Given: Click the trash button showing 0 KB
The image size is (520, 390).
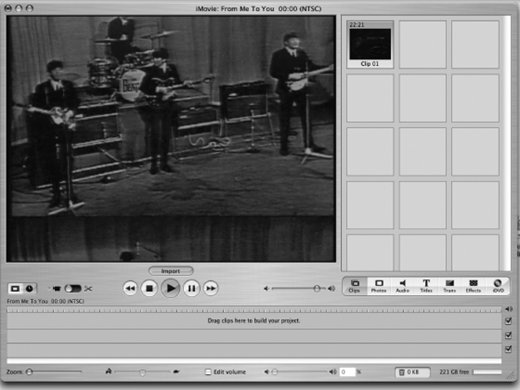Looking at the screenshot, I should (x=413, y=372).
